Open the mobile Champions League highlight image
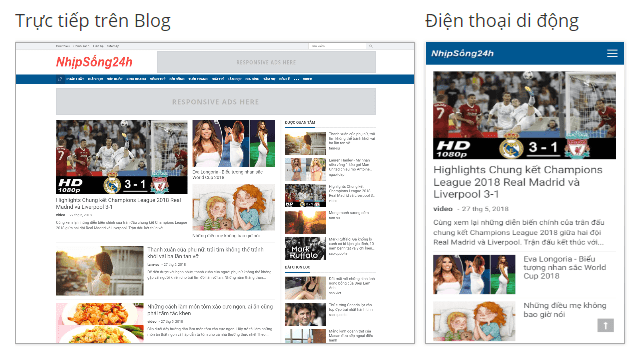This screenshot has width=640, height=361. point(524,115)
